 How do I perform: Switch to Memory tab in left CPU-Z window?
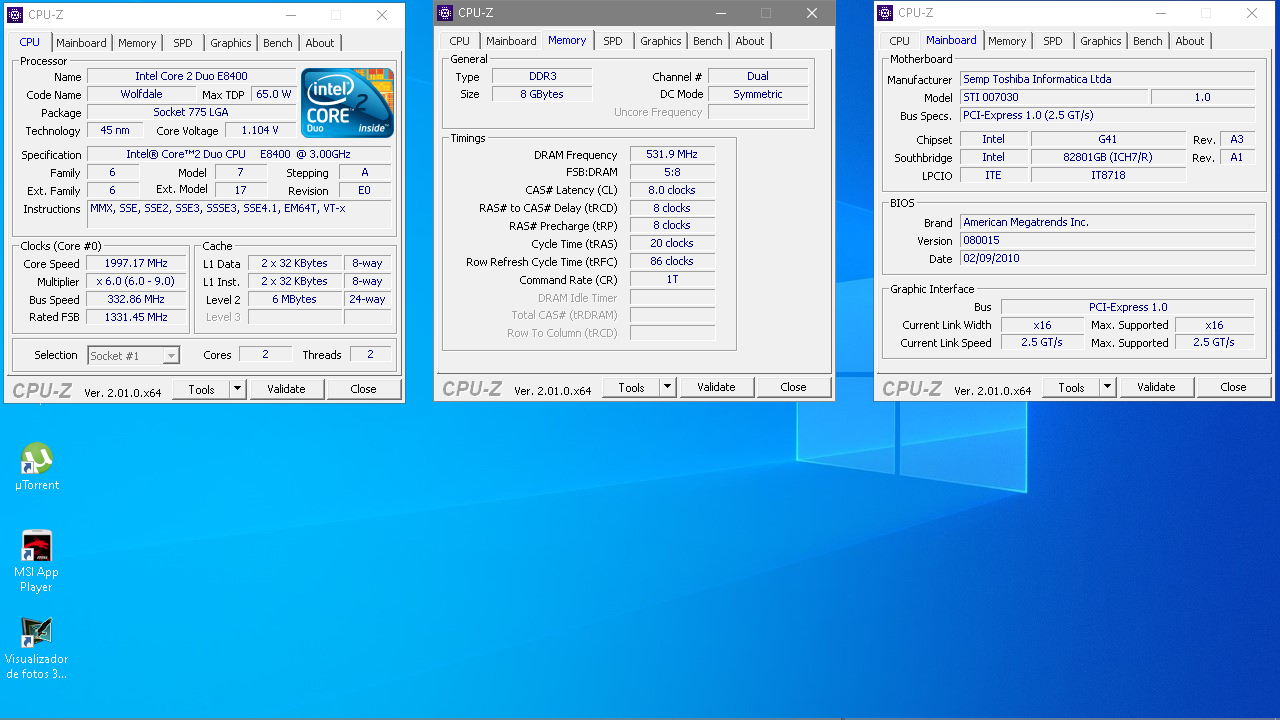(137, 43)
